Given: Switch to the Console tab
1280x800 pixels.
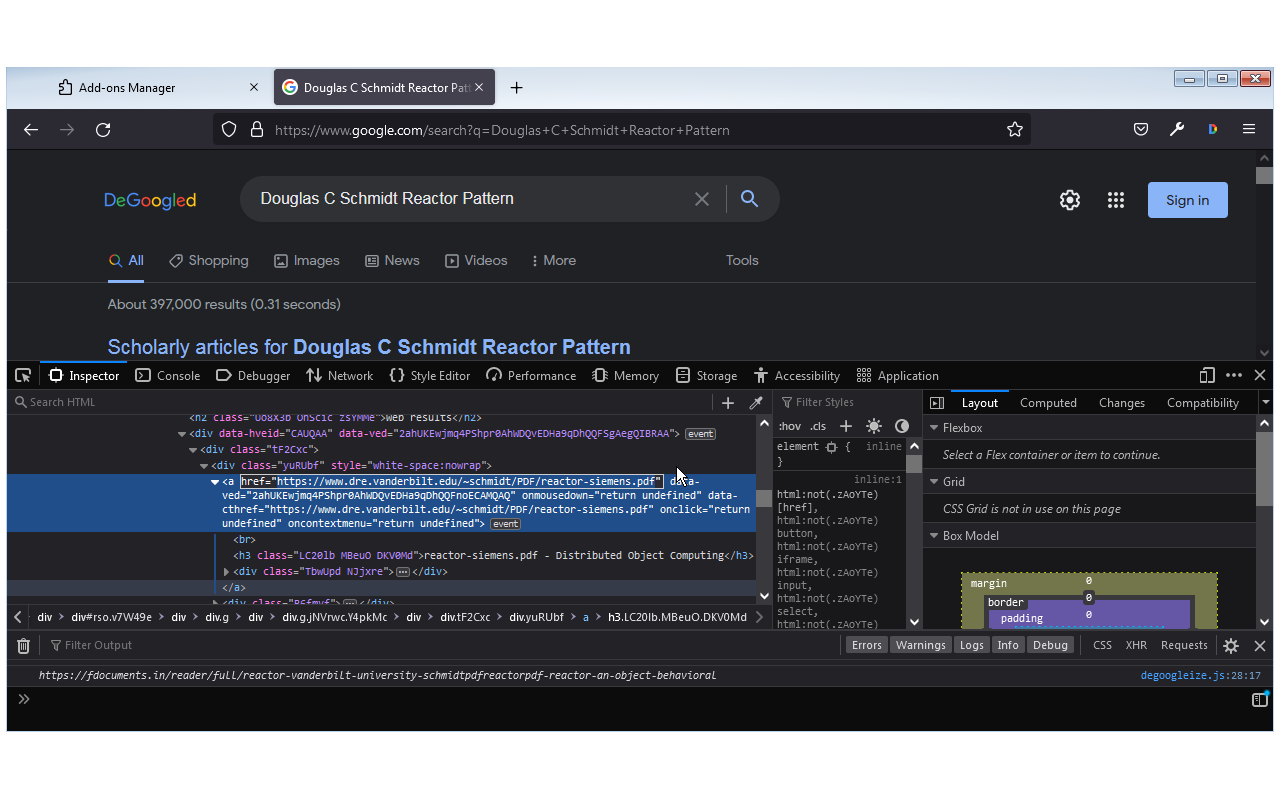Looking at the screenshot, I should 168,376.
